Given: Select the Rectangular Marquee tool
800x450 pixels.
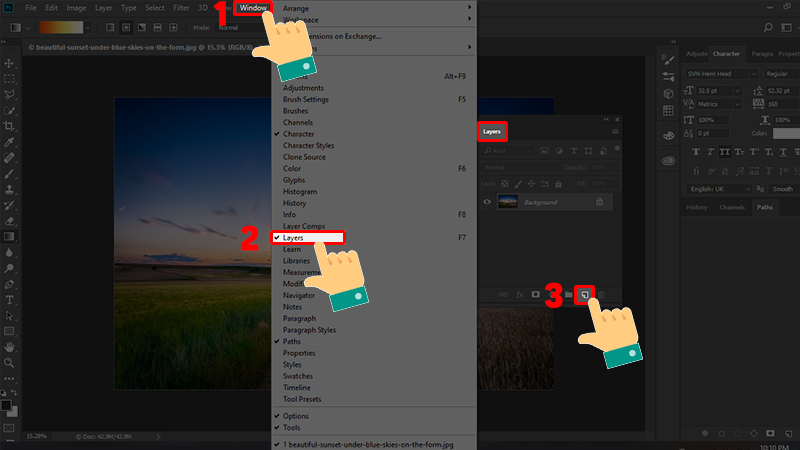Looking at the screenshot, I should 9,79.
